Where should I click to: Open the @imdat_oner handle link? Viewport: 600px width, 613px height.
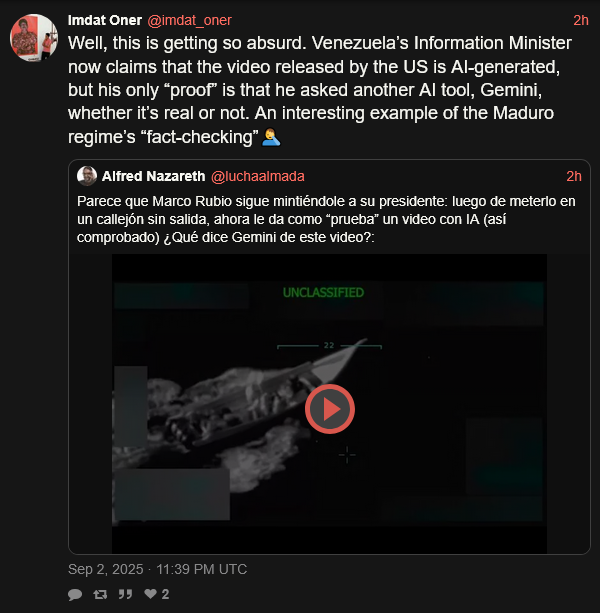pos(189,20)
